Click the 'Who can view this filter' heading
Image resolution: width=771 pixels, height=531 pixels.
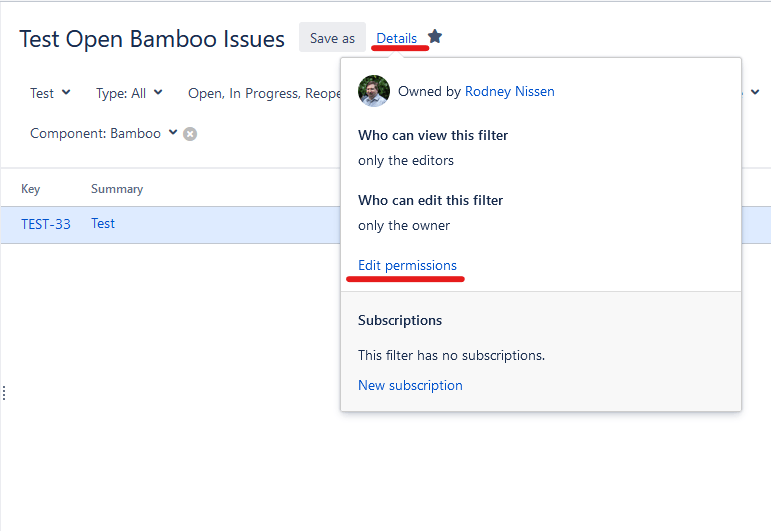click(x=433, y=135)
